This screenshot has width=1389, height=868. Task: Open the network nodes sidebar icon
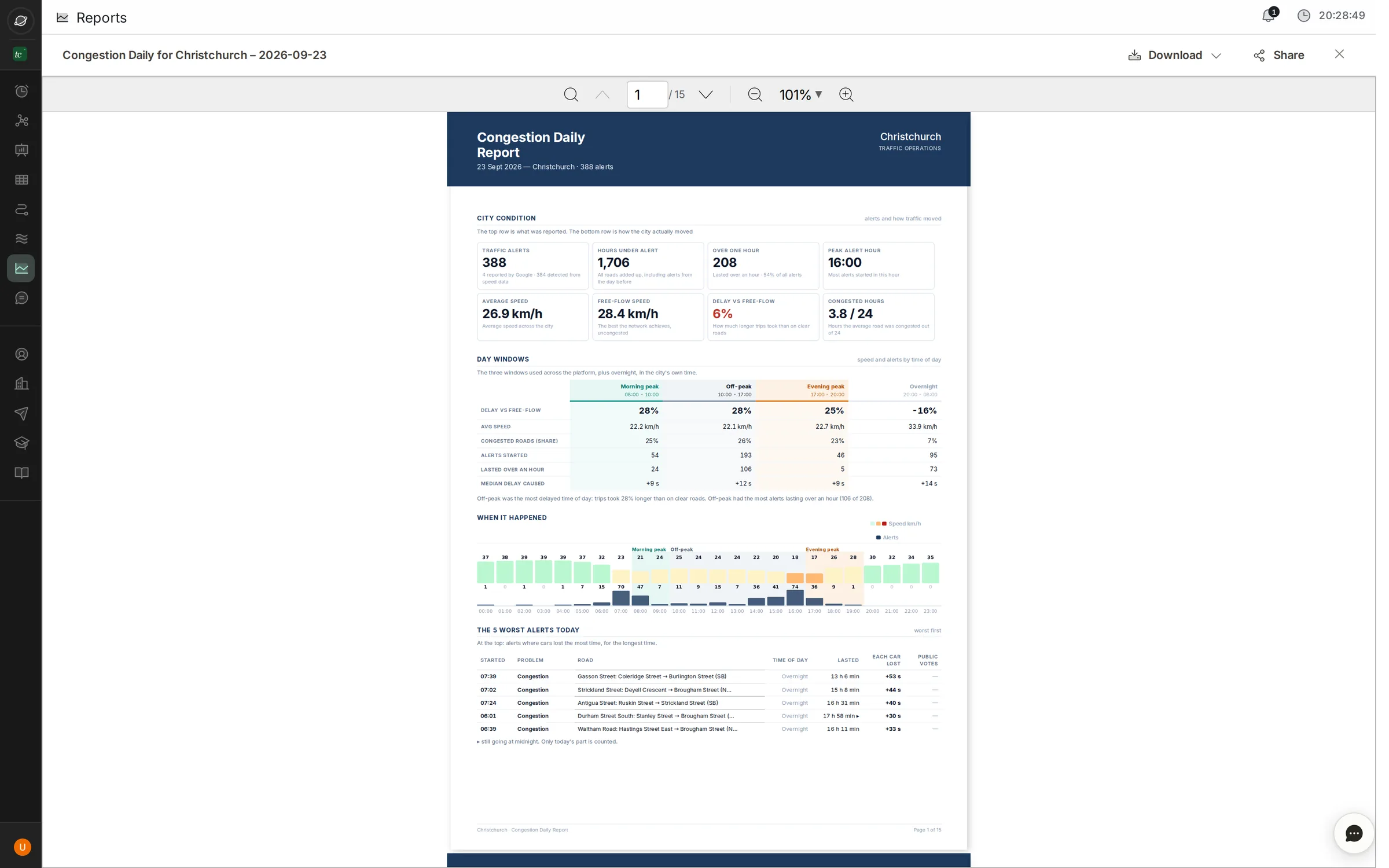tap(21, 120)
